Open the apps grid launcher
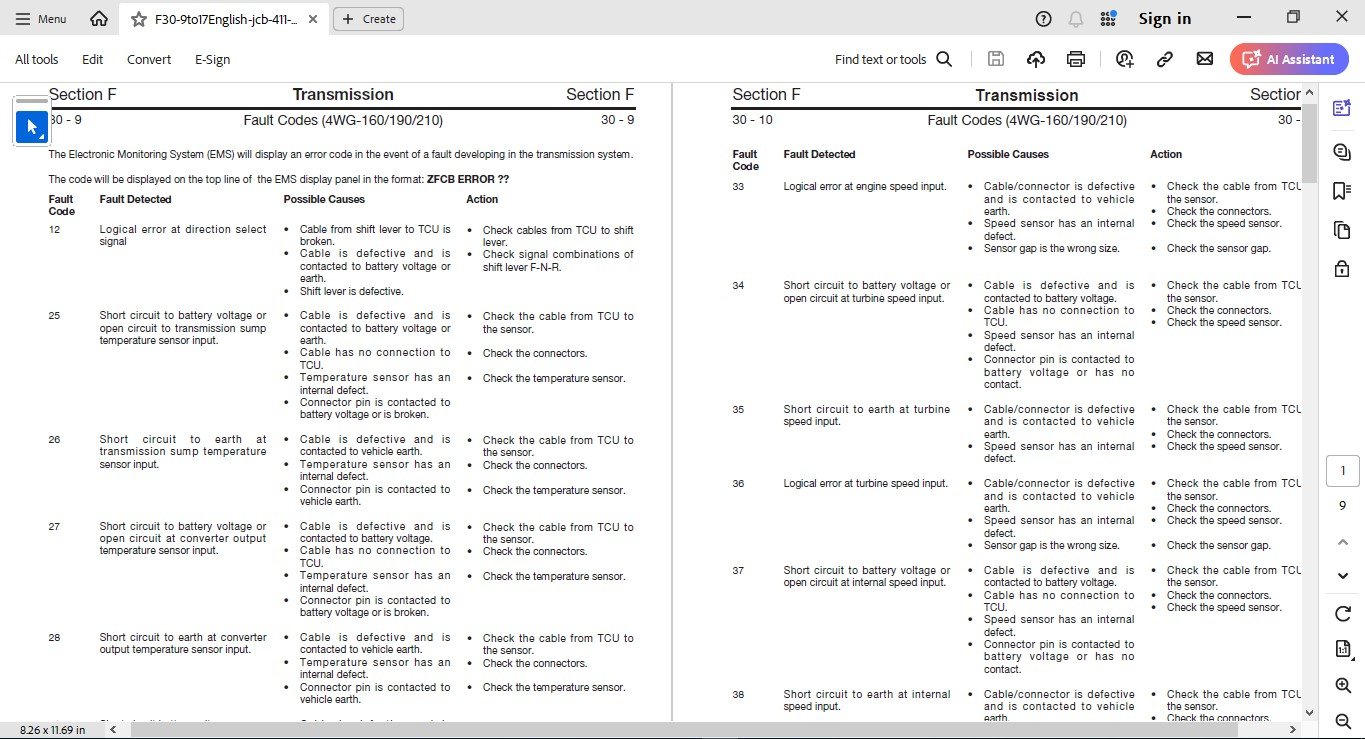This screenshot has width=1365, height=739. [1108, 18]
